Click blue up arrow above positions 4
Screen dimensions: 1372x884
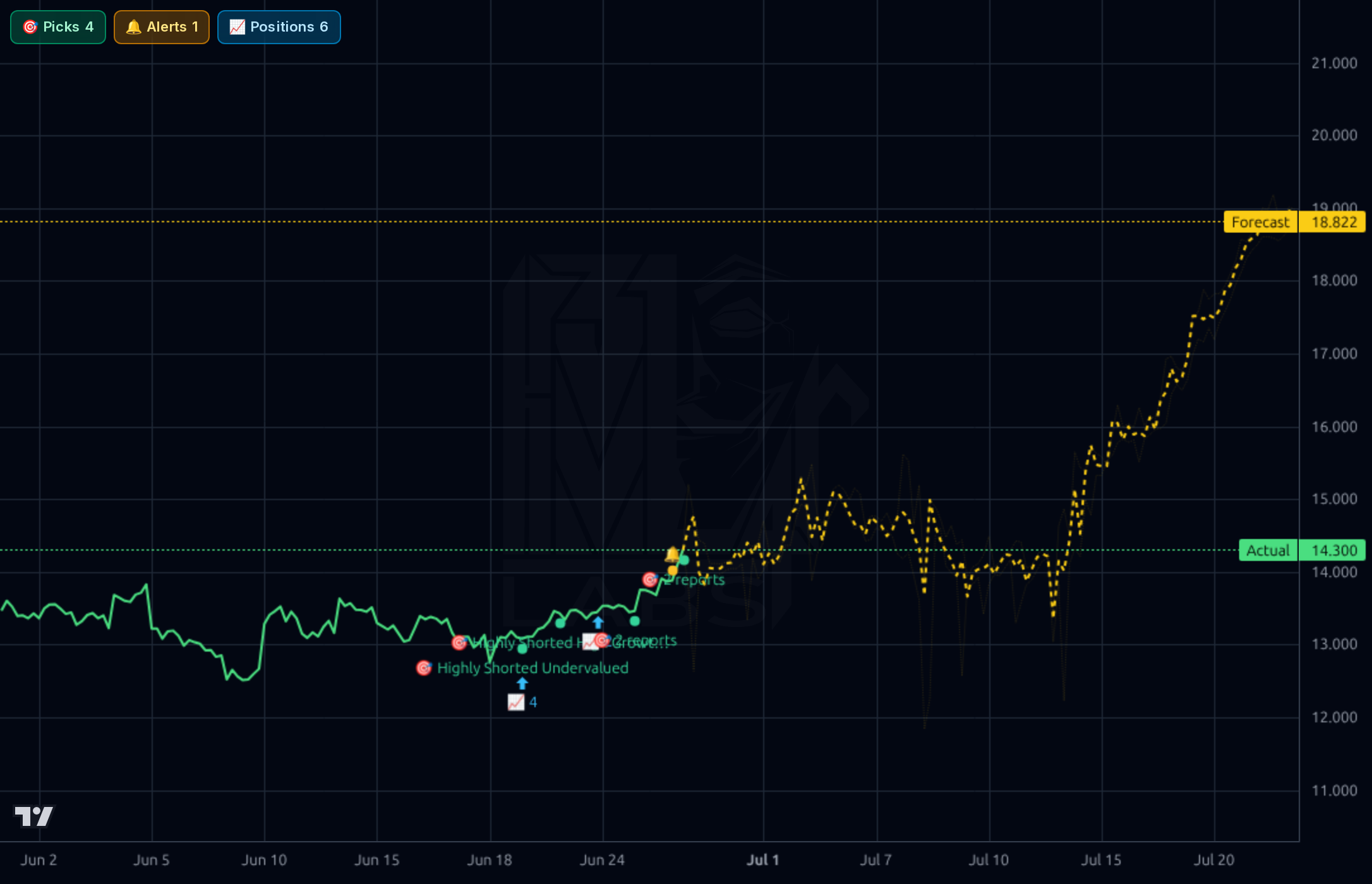pos(522,683)
